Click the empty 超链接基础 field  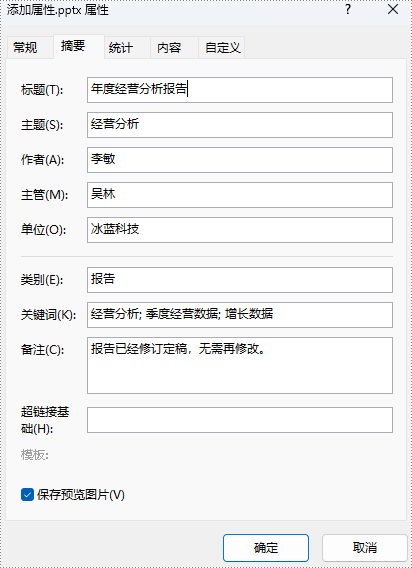240,420
